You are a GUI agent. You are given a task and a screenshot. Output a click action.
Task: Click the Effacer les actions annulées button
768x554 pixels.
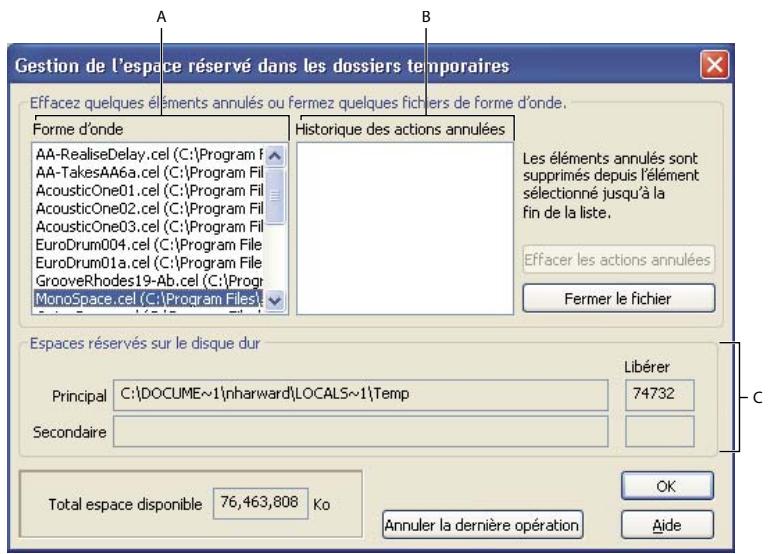coord(619,260)
